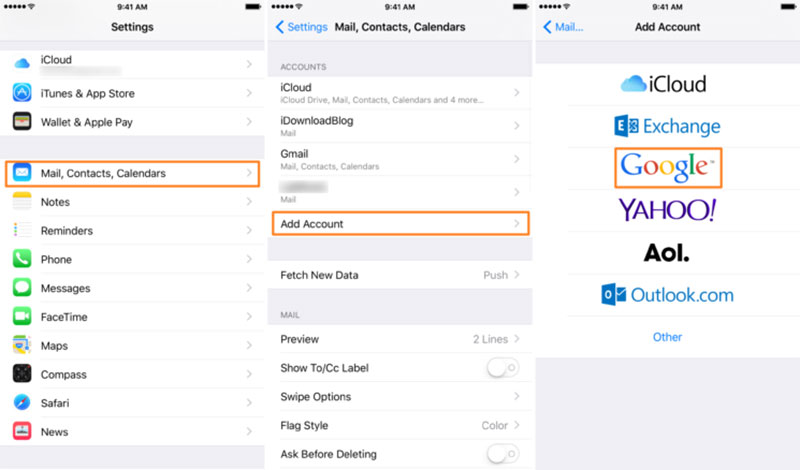Open the iTunes & App Store icon
Viewport: 800px width, 470px height.
tap(22, 93)
